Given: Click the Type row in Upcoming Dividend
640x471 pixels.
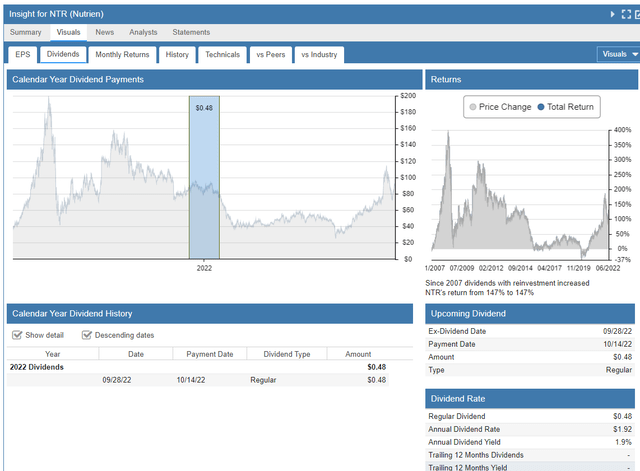Looking at the screenshot, I should tap(530, 370).
